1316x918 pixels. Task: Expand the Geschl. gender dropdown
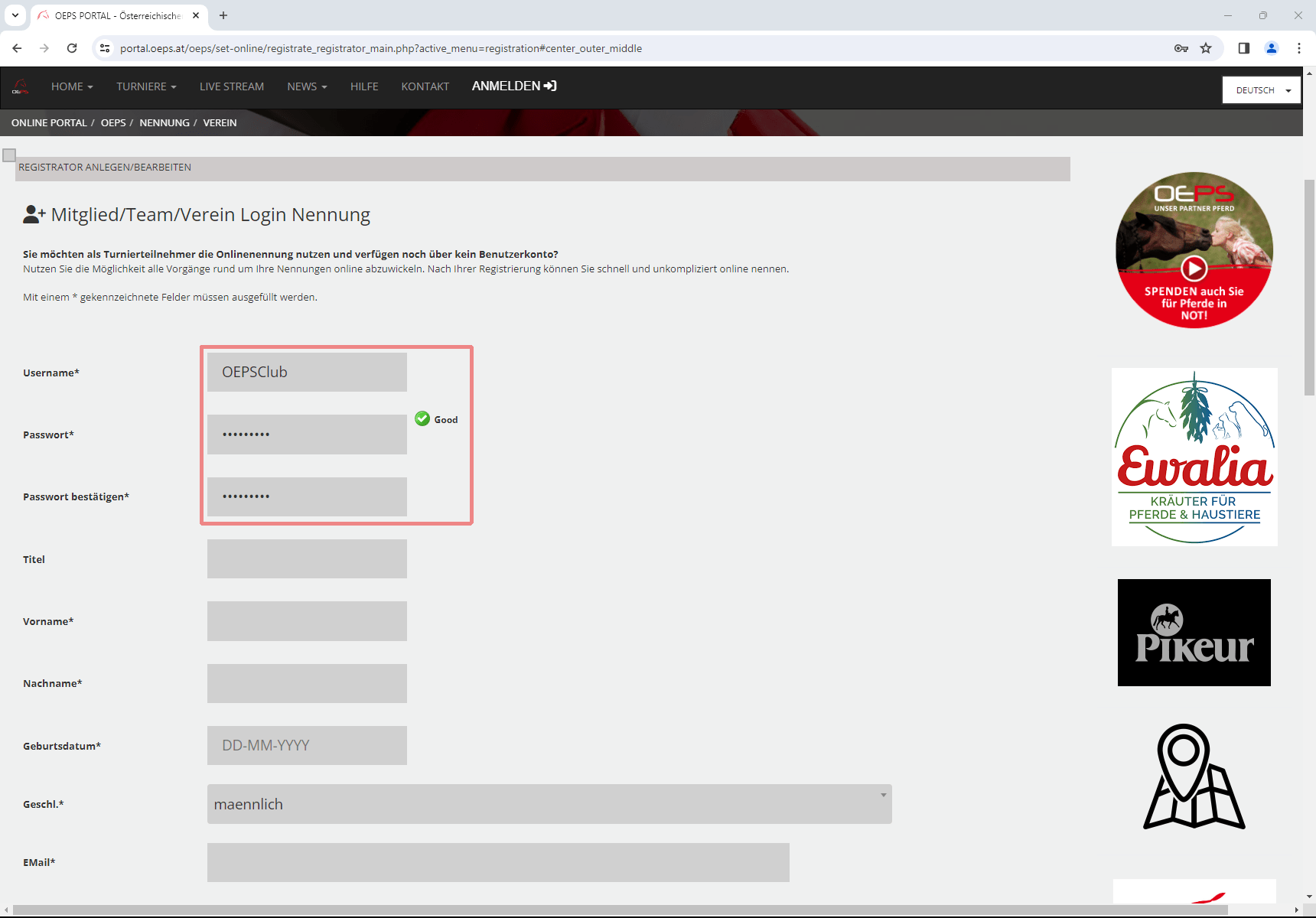(x=549, y=804)
